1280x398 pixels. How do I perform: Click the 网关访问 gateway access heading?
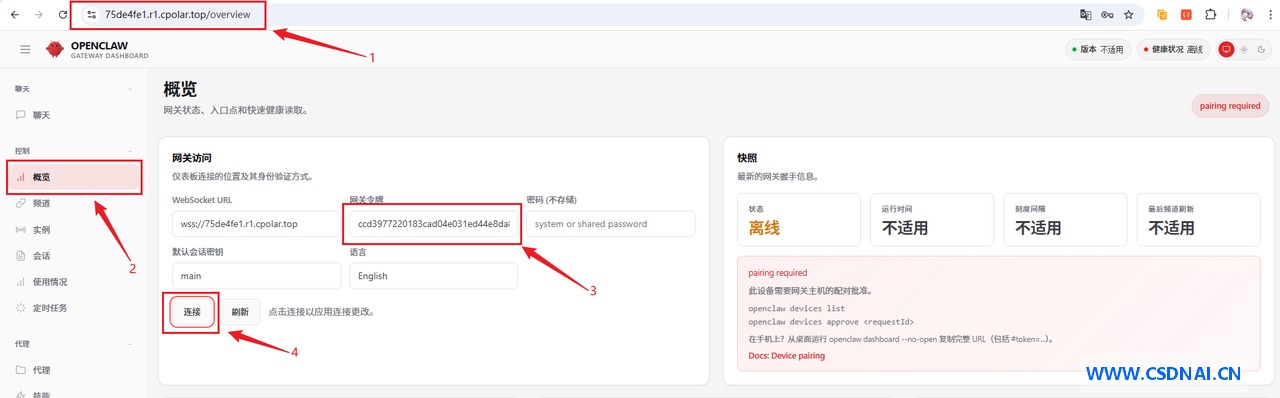192,158
